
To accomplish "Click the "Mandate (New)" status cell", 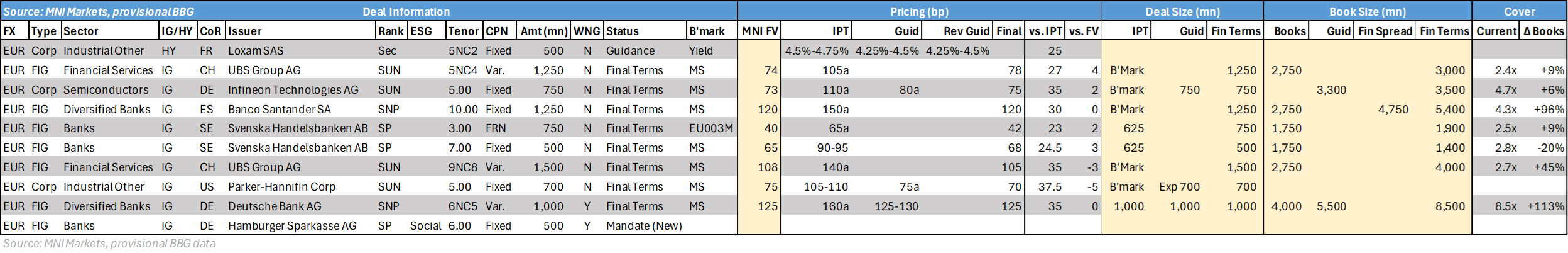I will point(644,225).
